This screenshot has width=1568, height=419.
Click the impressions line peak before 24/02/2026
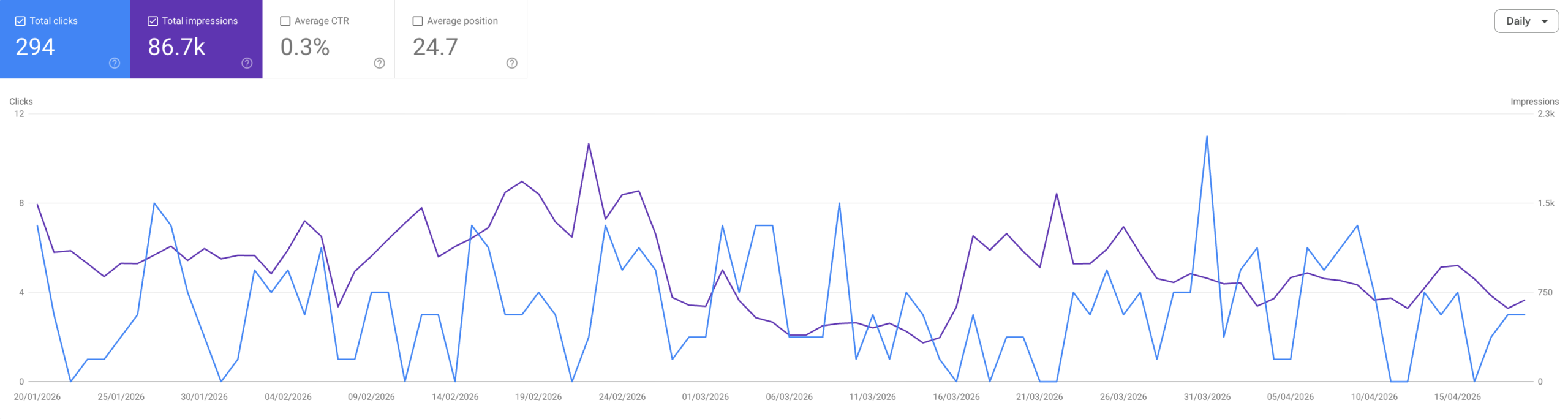click(x=587, y=144)
